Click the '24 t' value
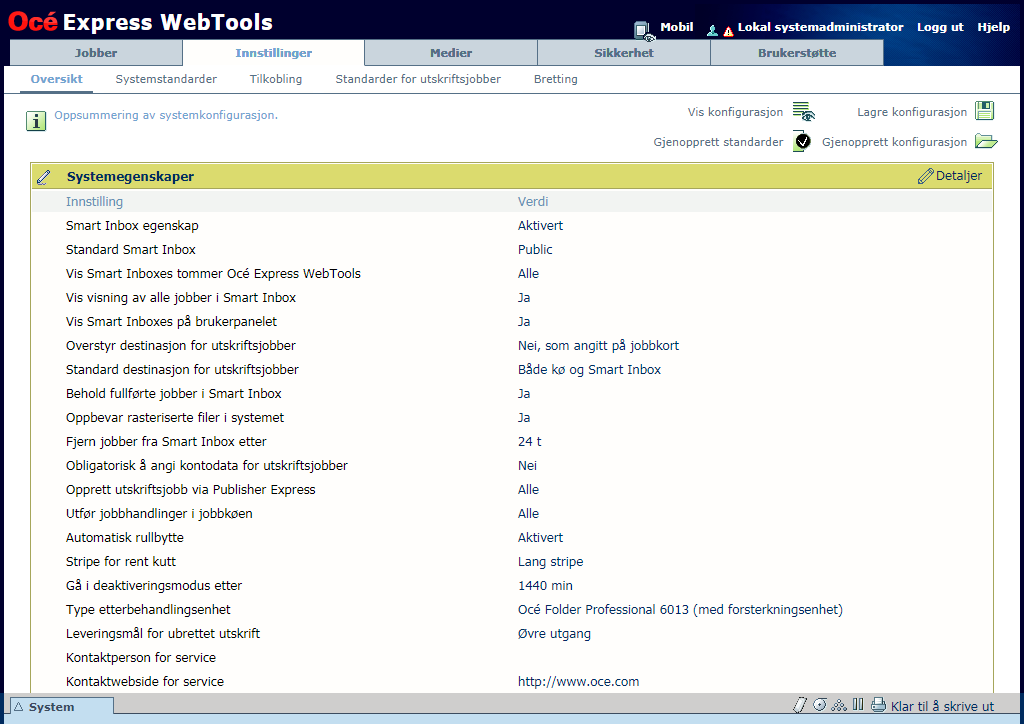Viewport: 1024px width, 724px height. coord(530,441)
